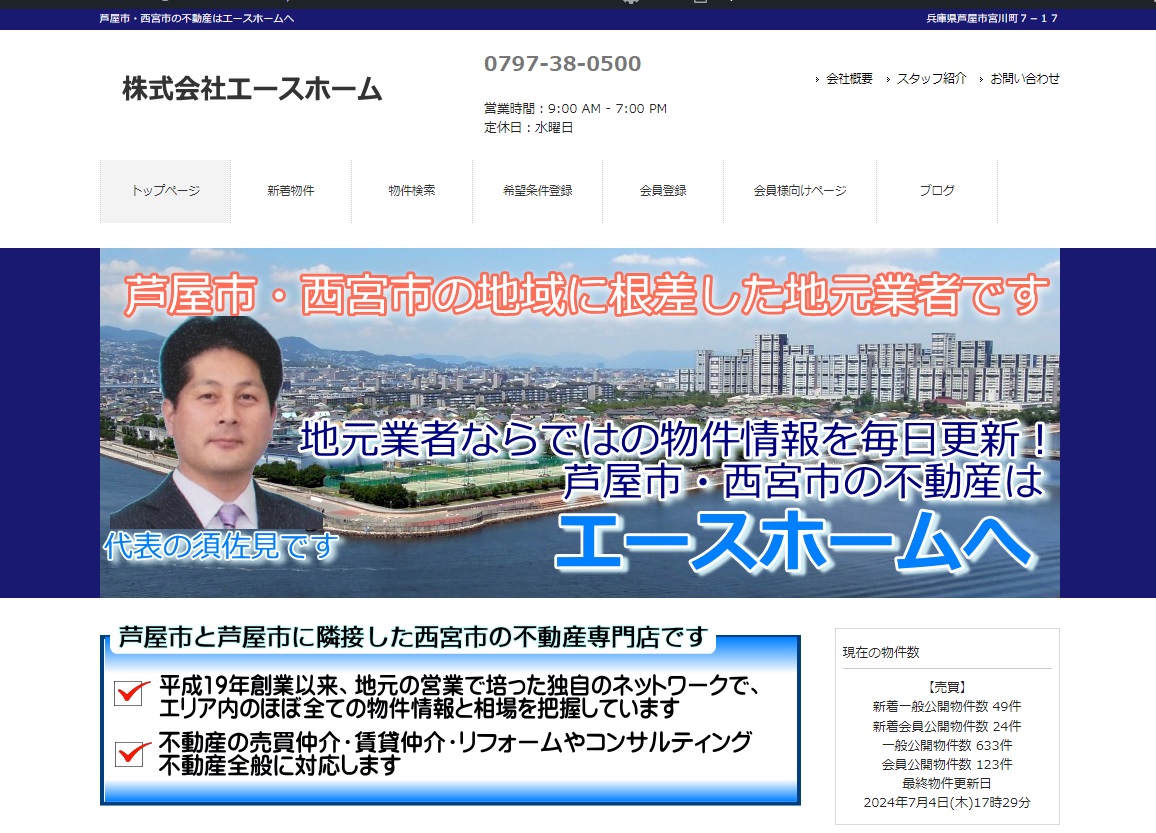Click the 株式会社エースホーム site title
Viewport: 1156px width, 833px height.
252,89
